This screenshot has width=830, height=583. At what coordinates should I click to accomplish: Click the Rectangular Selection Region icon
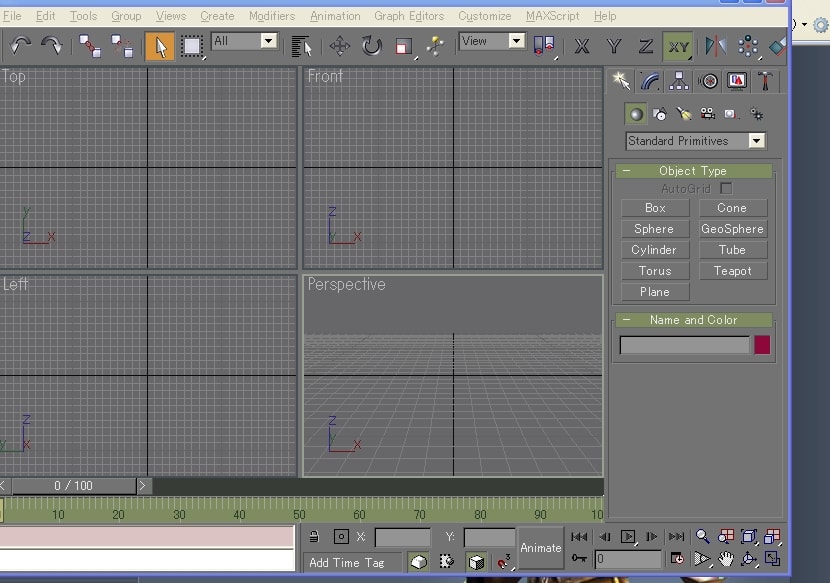[x=192, y=47]
